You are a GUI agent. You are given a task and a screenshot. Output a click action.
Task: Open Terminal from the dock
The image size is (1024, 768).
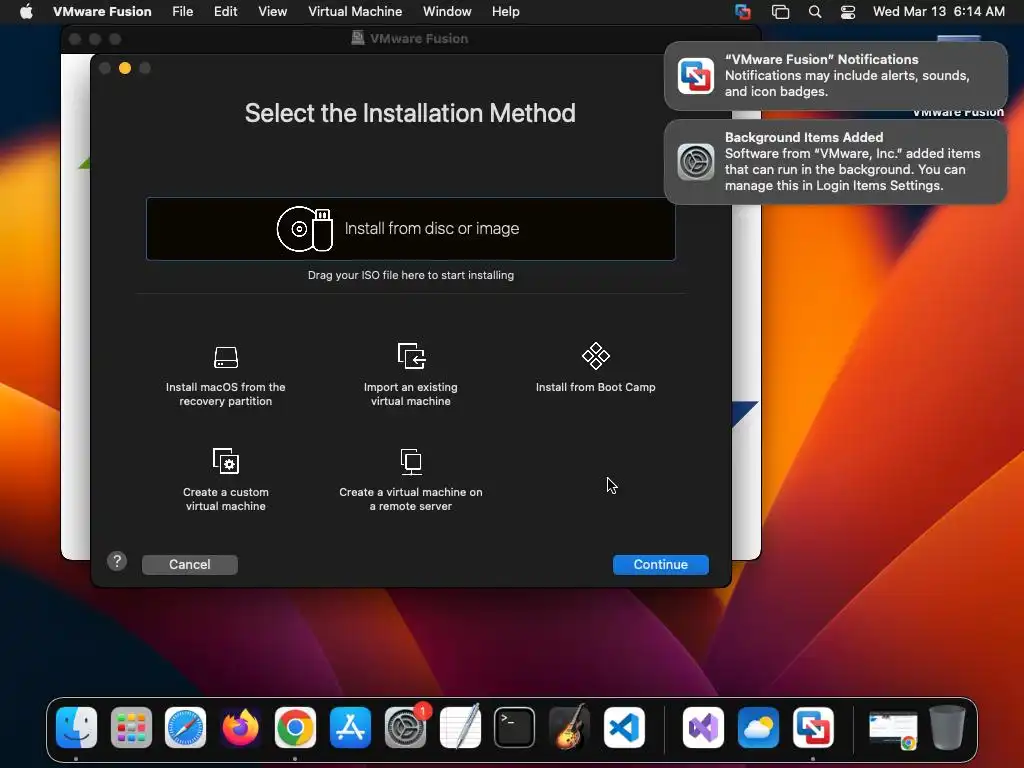click(x=515, y=728)
